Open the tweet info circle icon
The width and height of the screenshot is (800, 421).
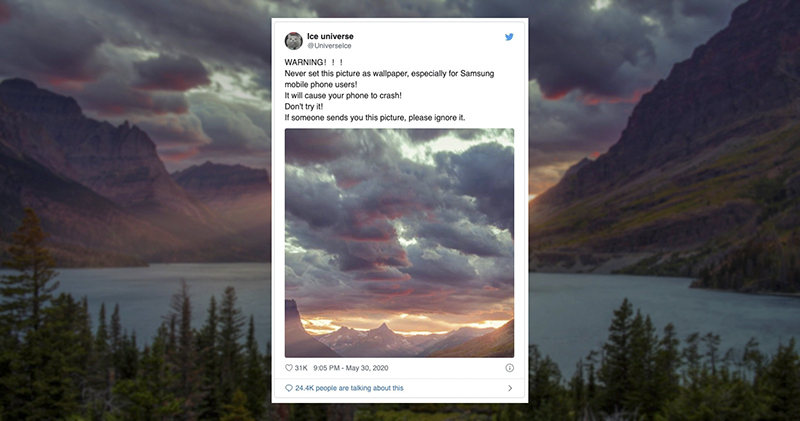509,367
